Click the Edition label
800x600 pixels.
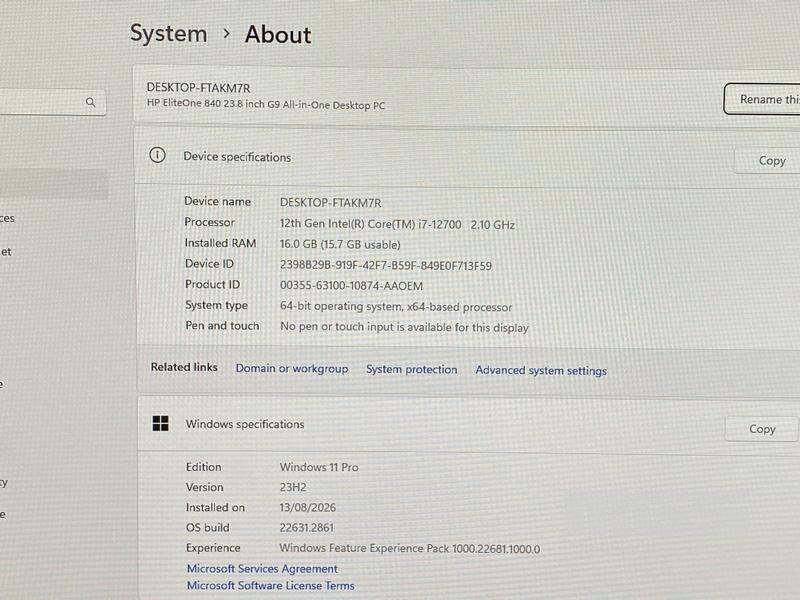click(x=204, y=467)
